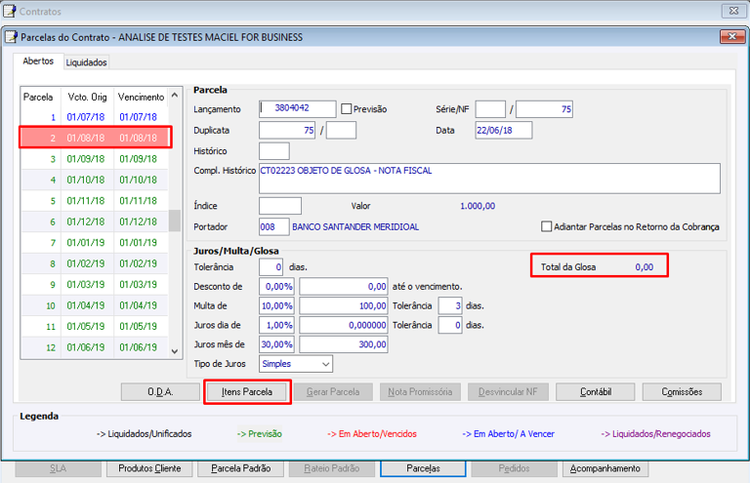750x483 pixels.
Task: Select parcela 9 row 01/03/19
Action: pos(95,285)
